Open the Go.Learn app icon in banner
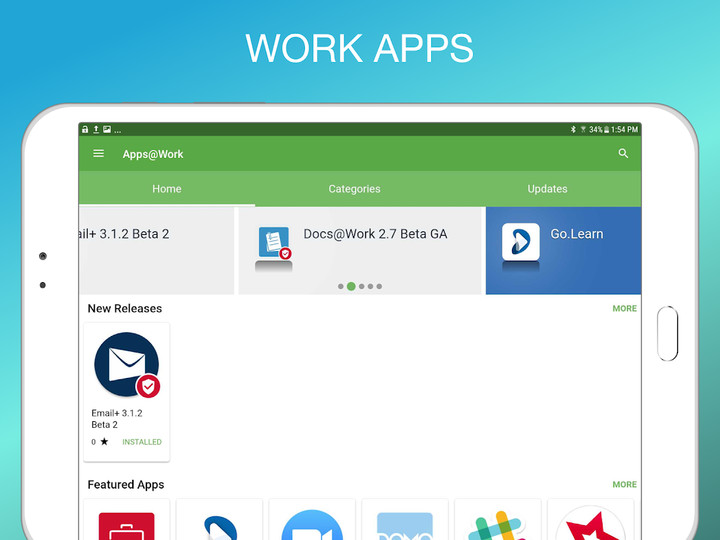 521,242
